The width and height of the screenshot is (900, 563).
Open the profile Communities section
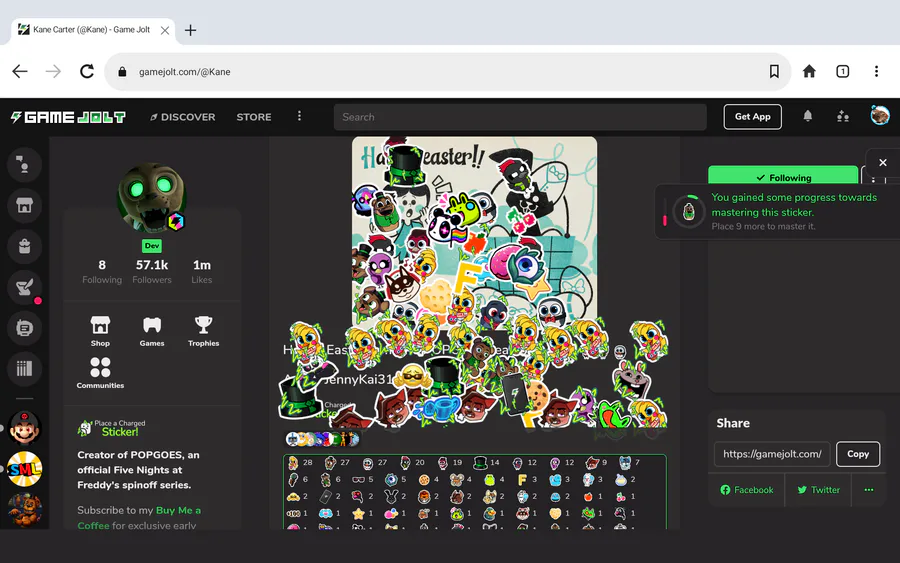click(x=100, y=373)
